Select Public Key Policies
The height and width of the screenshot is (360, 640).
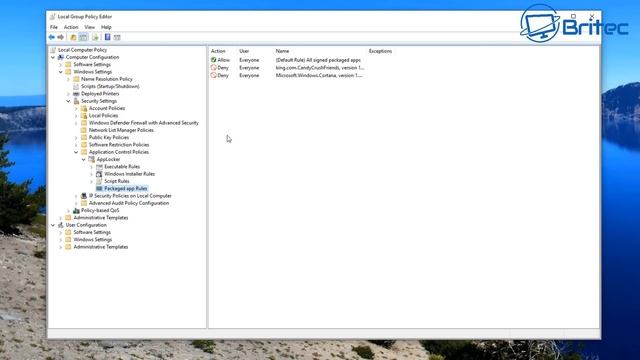coord(109,138)
